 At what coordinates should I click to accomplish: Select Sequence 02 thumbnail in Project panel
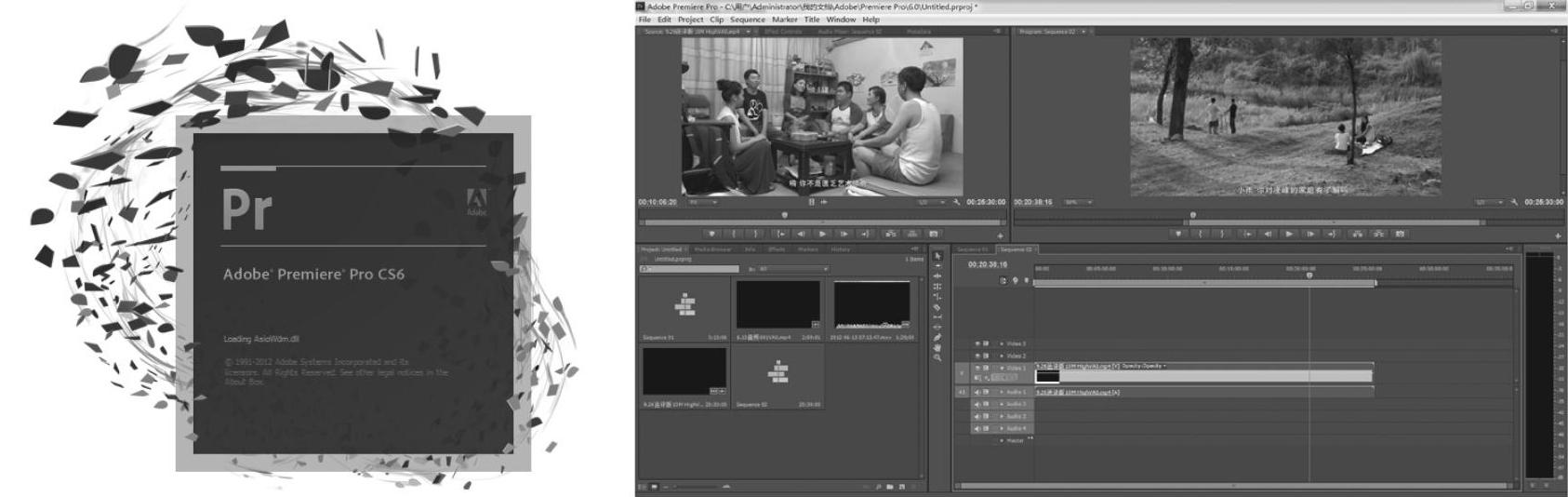coord(778,373)
